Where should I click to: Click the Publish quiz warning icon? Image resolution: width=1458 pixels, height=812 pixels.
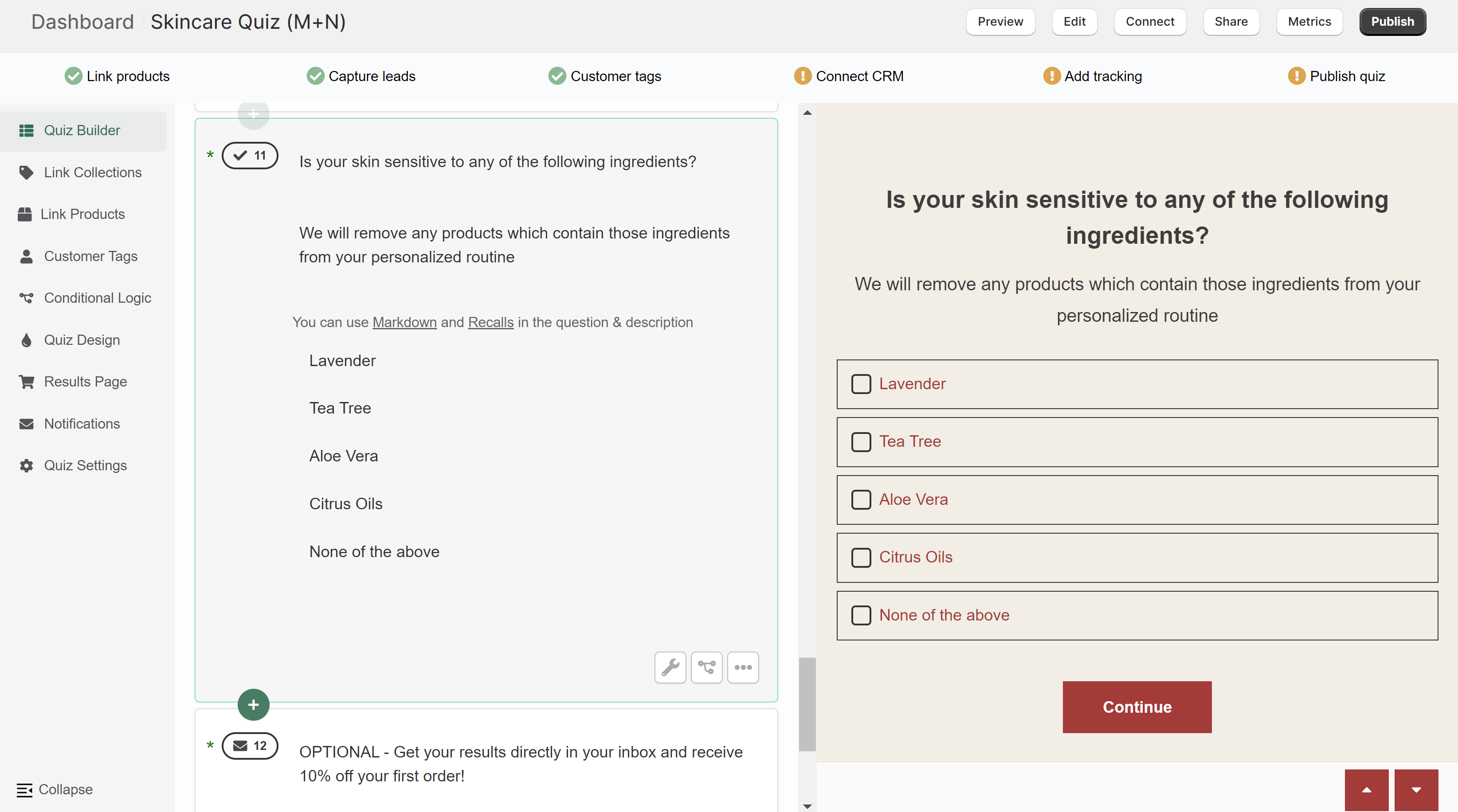[x=1297, y=76]
